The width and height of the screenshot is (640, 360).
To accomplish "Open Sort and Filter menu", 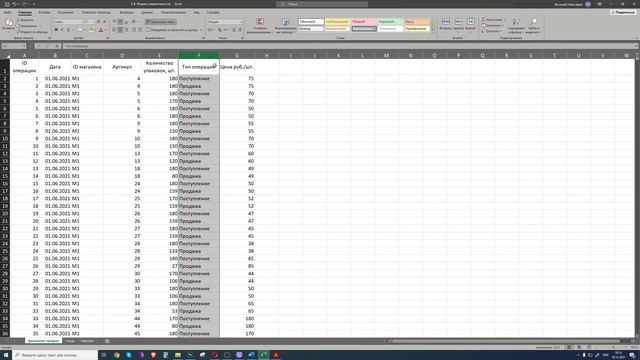I will pyautogui.click(x=516, y=25).
